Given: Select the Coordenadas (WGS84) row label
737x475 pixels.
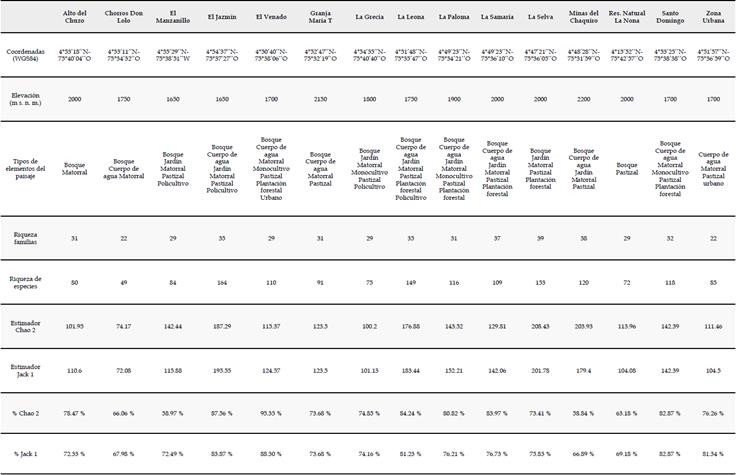Looking at the screenshot, I should (27, 54).
